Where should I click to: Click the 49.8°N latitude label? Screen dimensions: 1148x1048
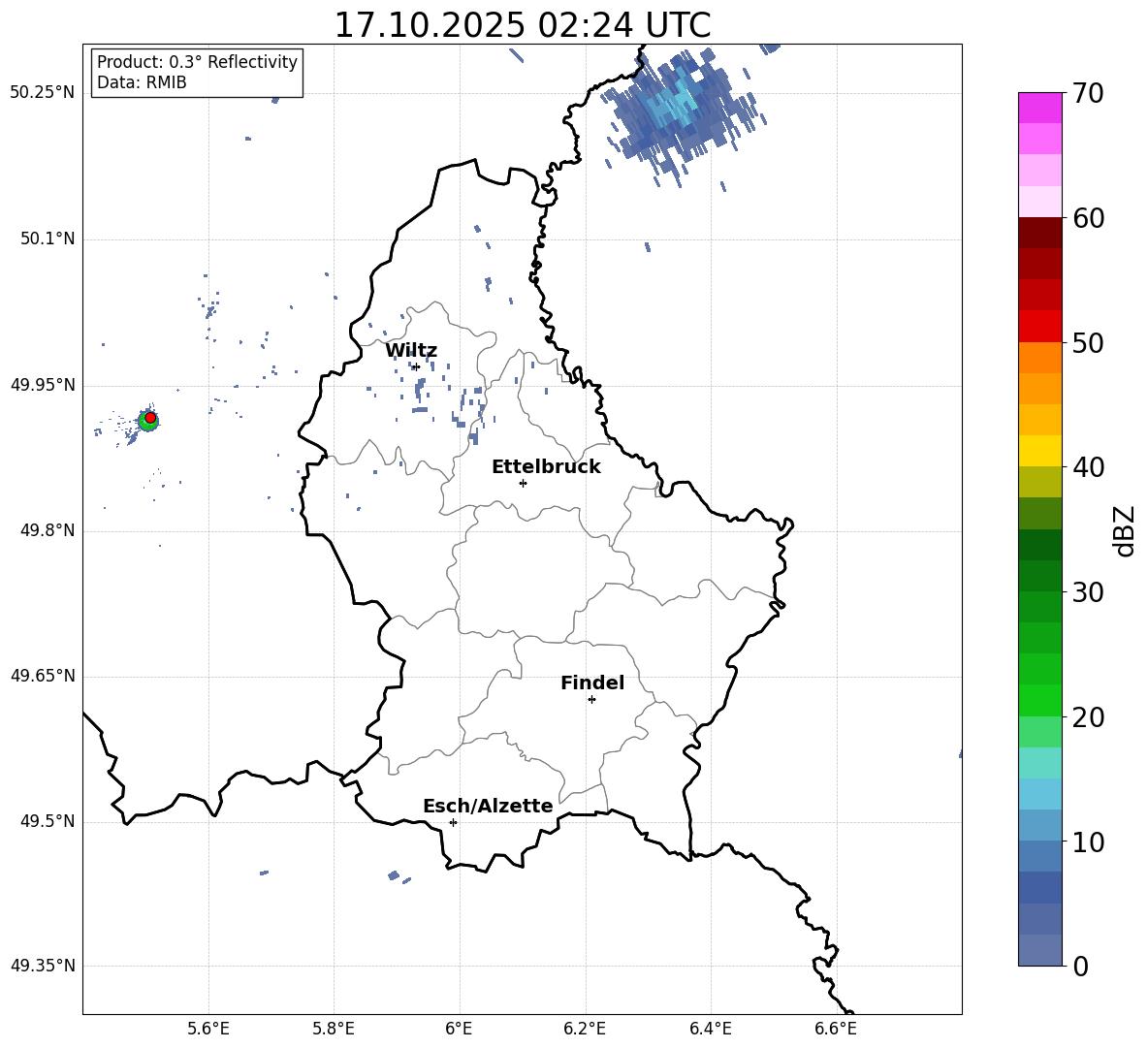pyautogui.click(x=47, y=530)
